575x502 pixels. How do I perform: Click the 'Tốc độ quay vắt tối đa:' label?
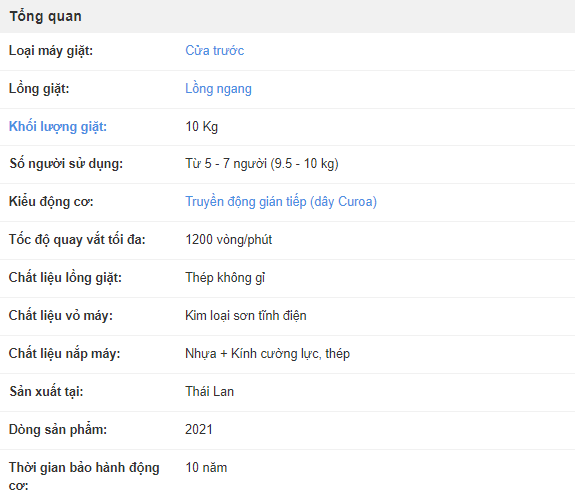[77, 239]
